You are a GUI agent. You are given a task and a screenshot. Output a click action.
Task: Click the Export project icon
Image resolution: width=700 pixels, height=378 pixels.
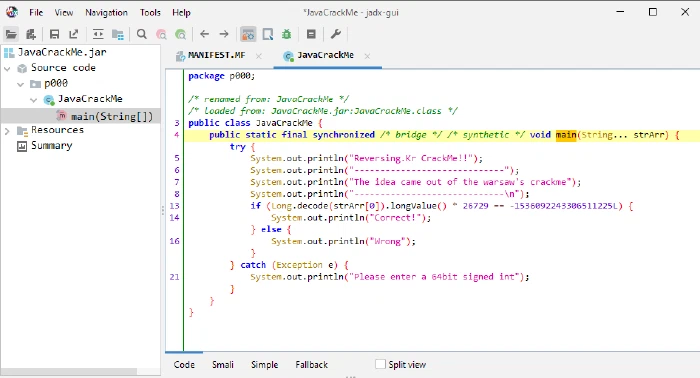click(x=74, y=34)
